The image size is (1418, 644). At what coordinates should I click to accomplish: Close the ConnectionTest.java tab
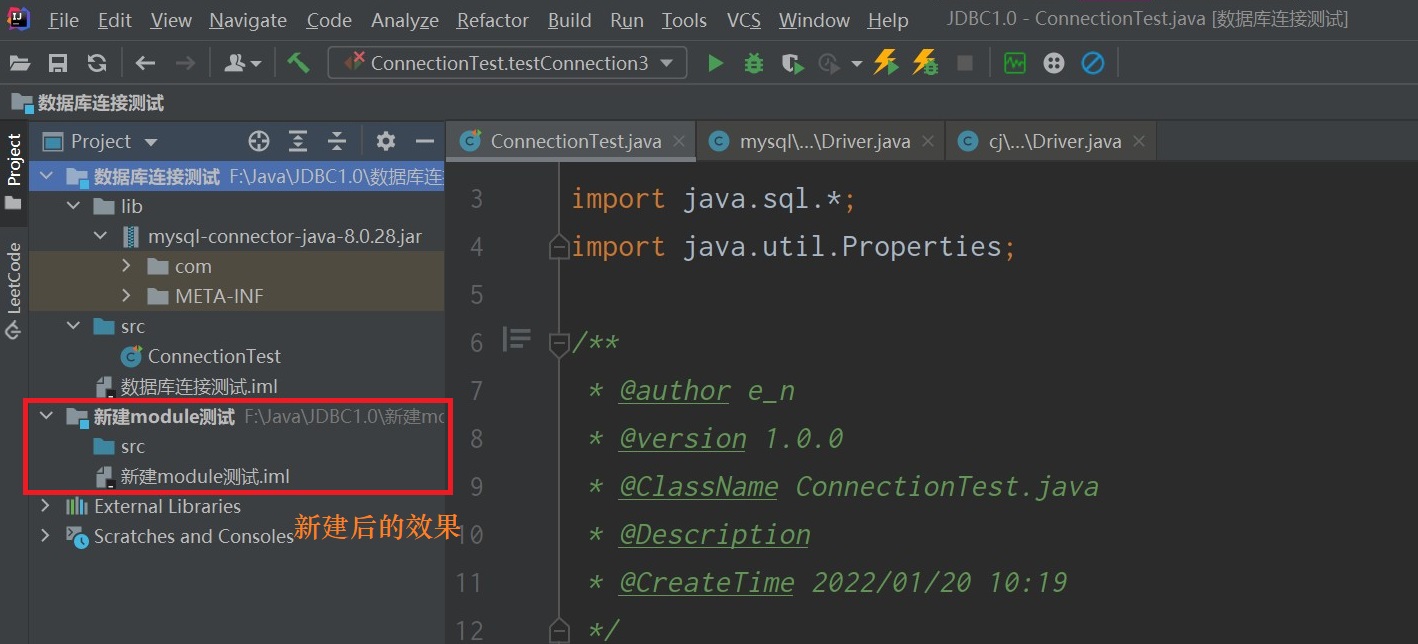tap(679, 142)
